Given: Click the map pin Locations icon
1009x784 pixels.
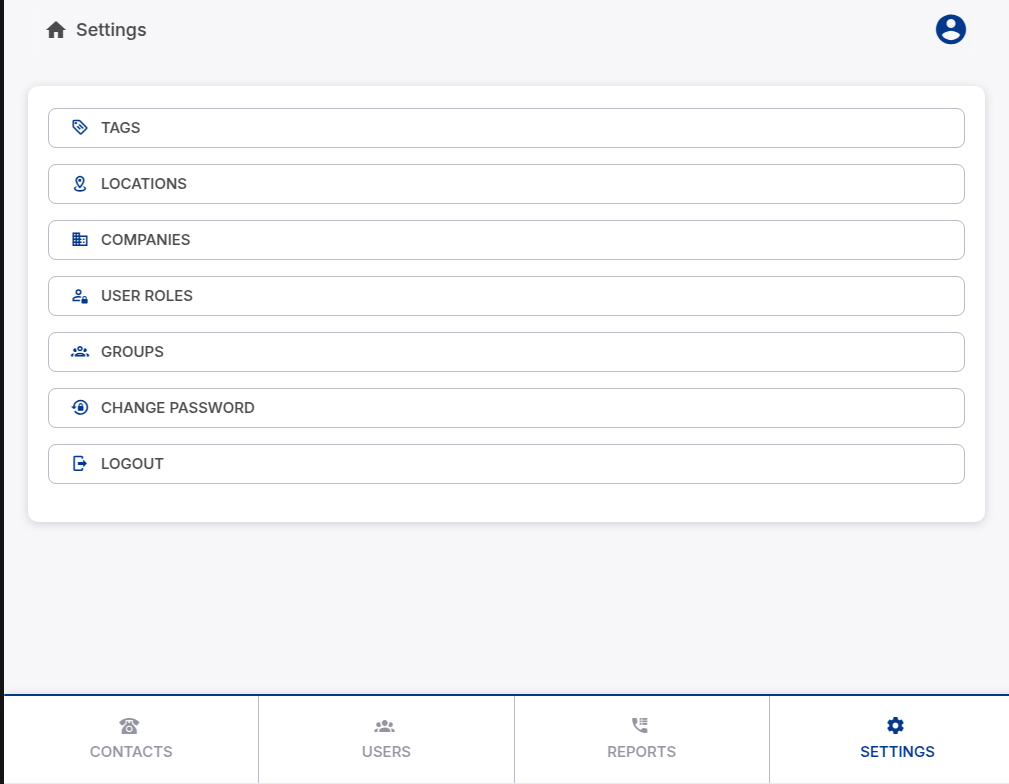Looking at the screenshot, I should click(80, 184).
